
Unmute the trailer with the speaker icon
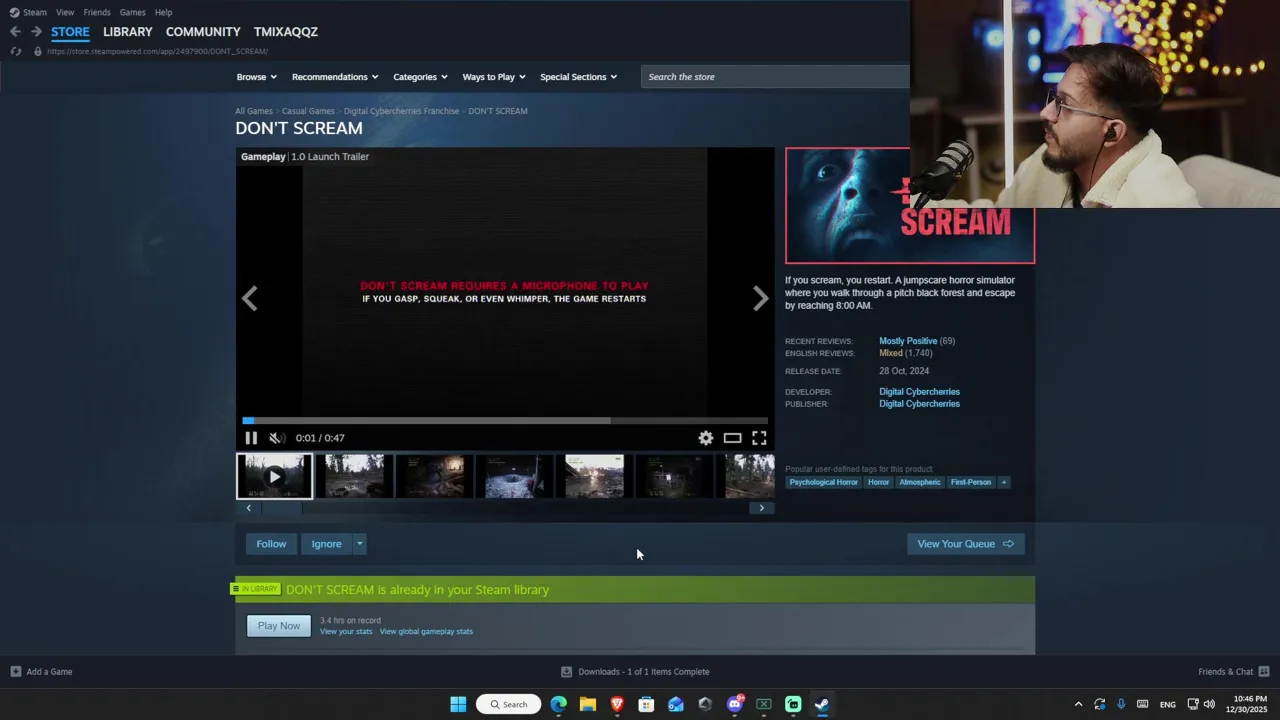point(277,438)
